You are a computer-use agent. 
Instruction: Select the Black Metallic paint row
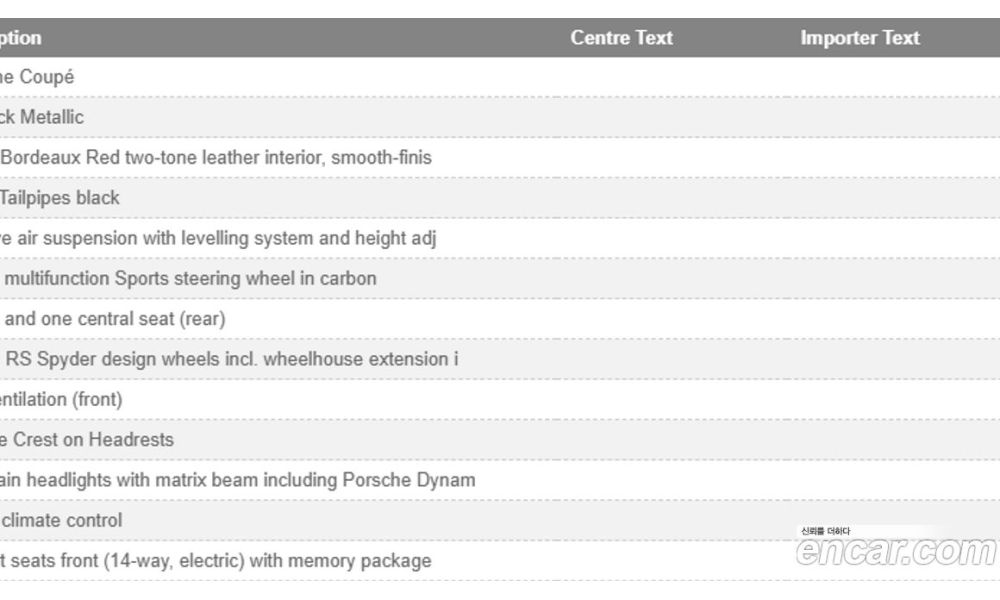(x=42, y=117)
